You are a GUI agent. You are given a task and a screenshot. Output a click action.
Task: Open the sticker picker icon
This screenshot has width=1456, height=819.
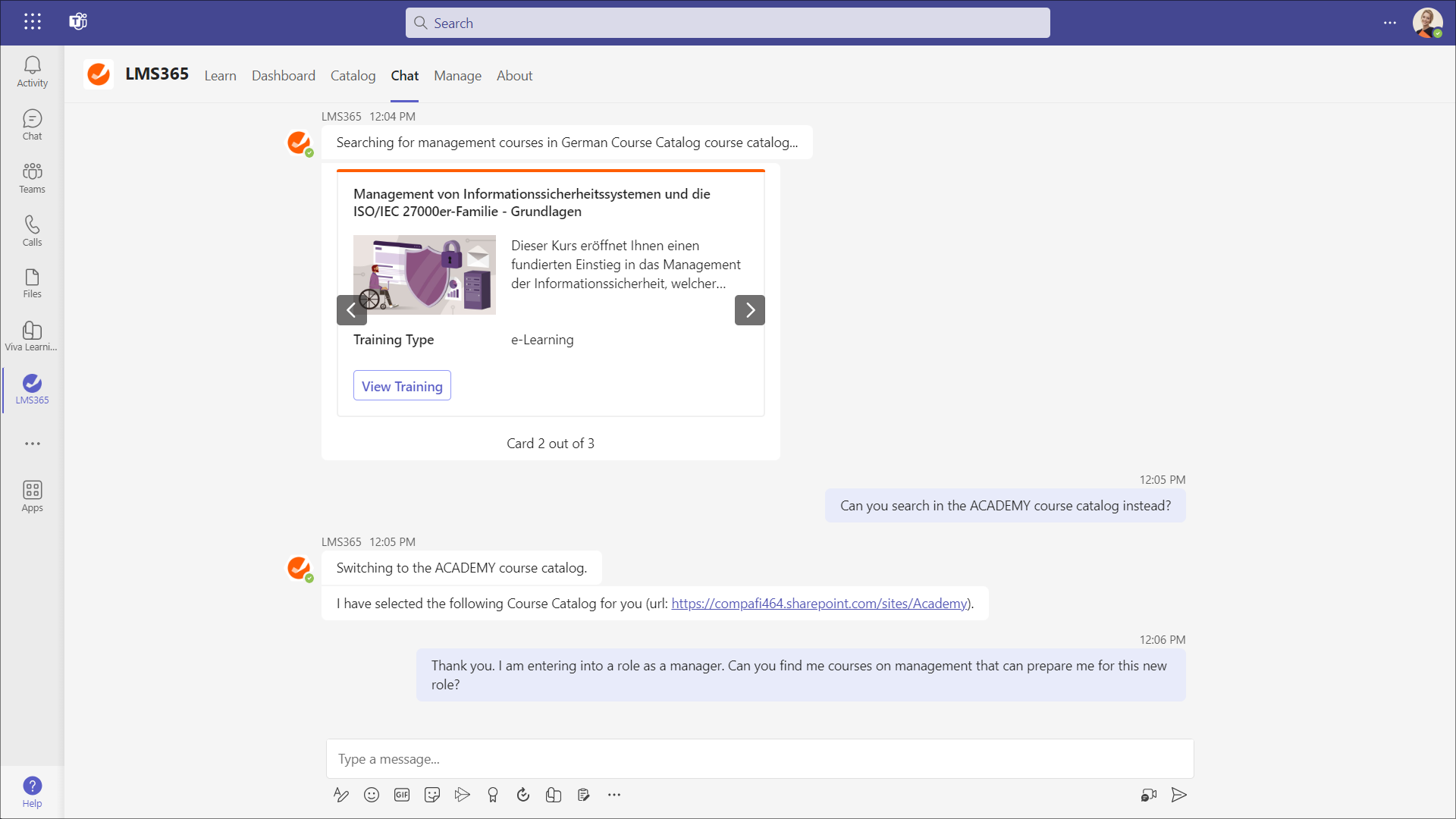pos(432,795)
